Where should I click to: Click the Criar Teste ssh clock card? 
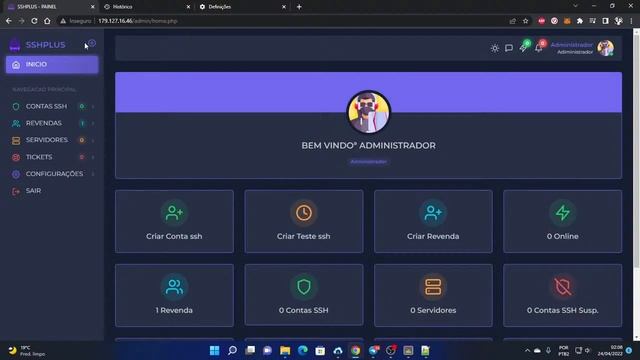(x=304, y=221)
